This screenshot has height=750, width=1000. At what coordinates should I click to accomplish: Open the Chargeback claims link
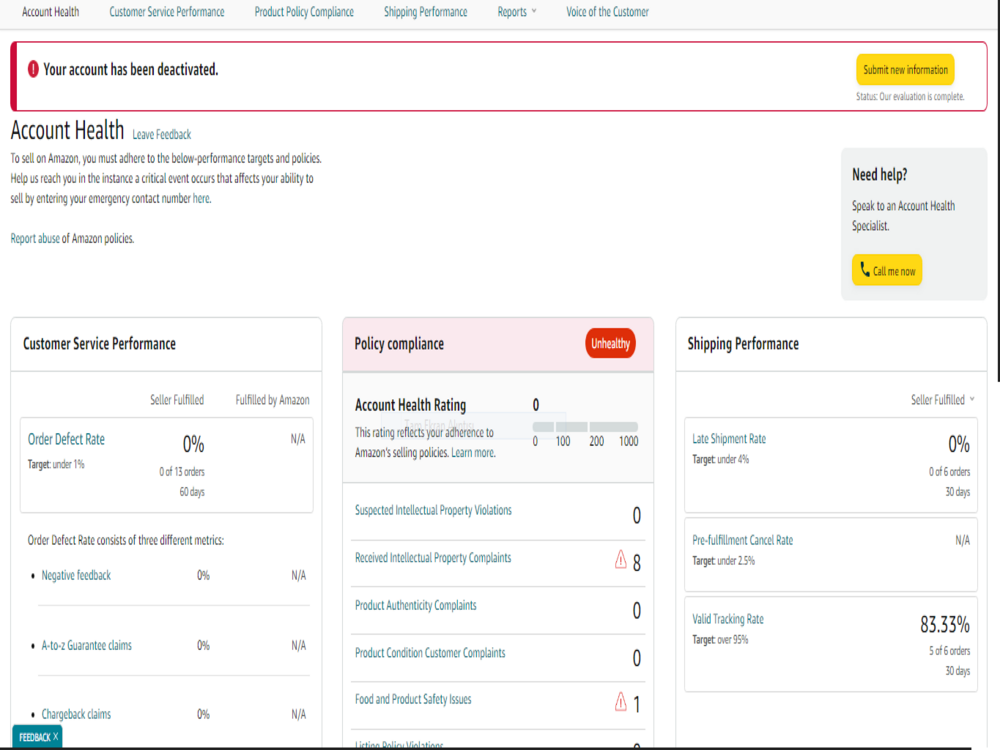pos(76,714)
